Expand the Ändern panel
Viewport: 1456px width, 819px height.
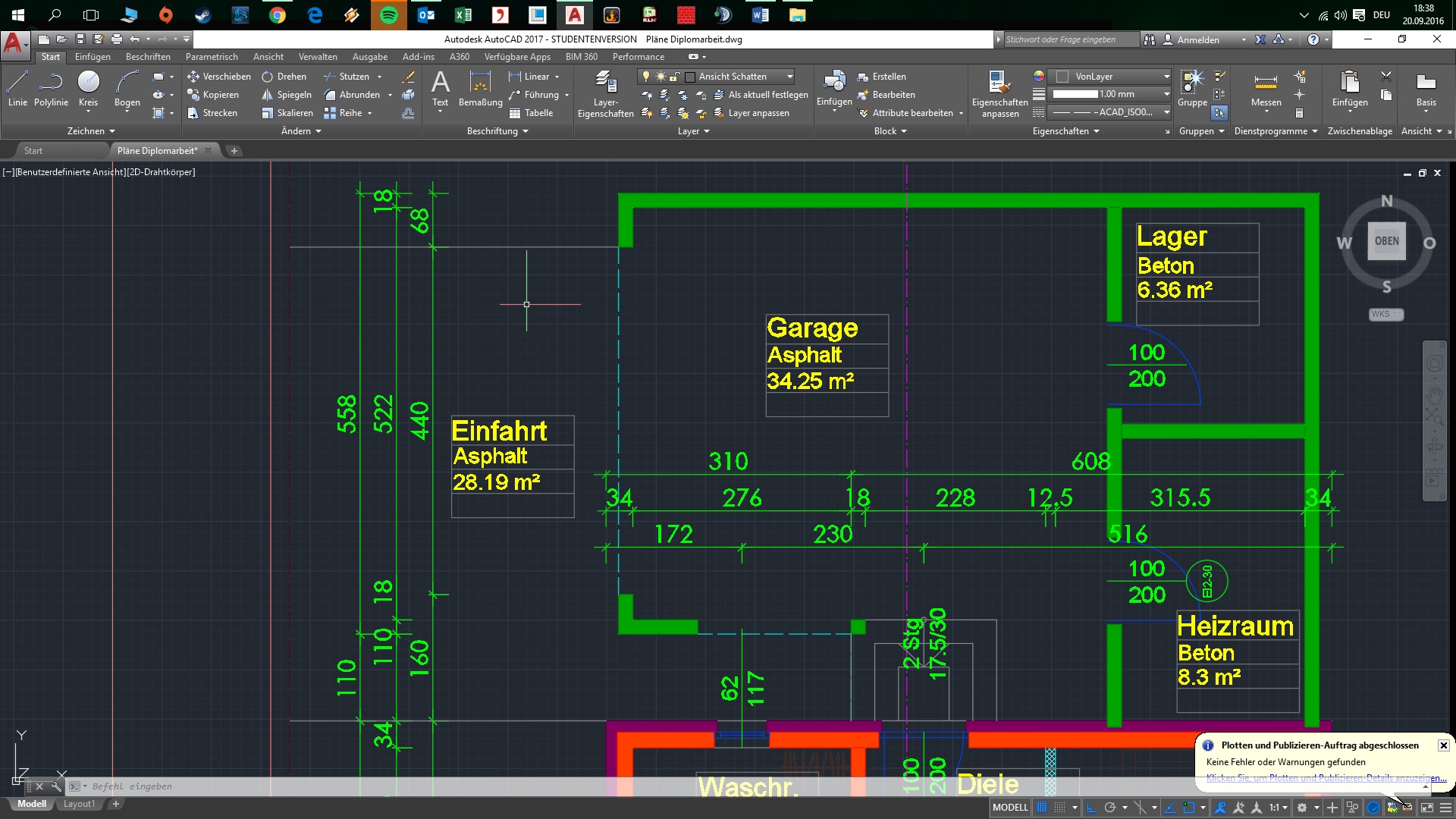coord(301,131)
